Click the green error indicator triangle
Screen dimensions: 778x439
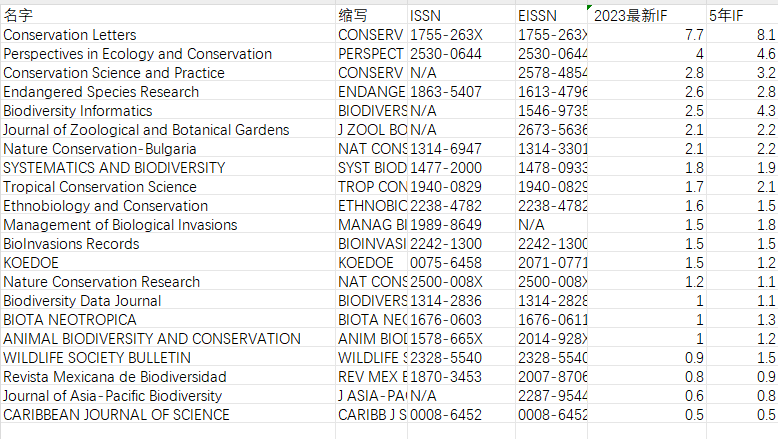(589, 7)
